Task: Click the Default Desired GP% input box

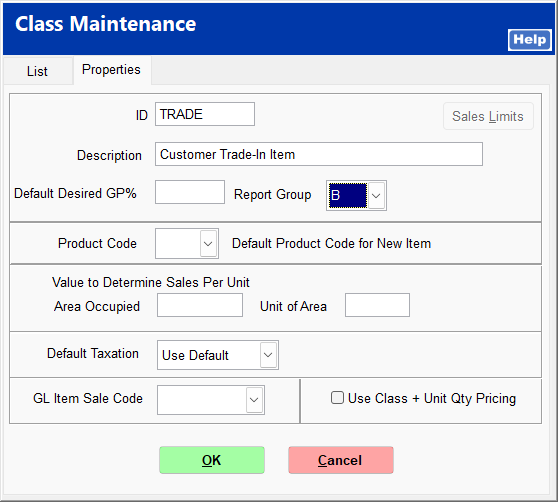Action: click(190, 192)
